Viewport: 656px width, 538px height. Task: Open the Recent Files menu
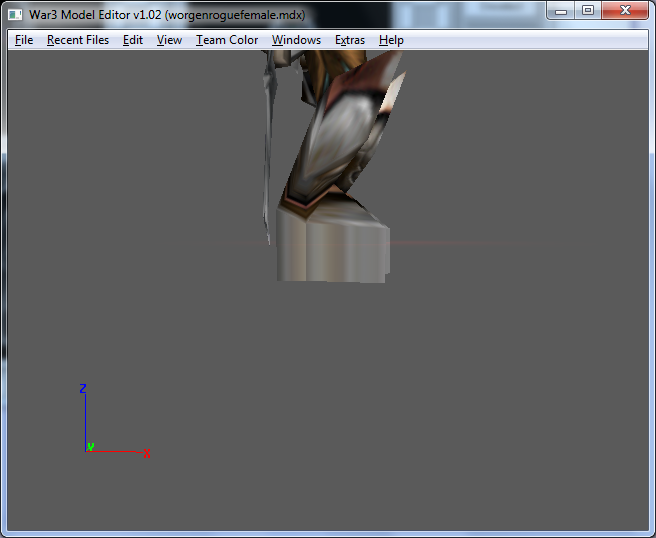[x=78, y=40]
